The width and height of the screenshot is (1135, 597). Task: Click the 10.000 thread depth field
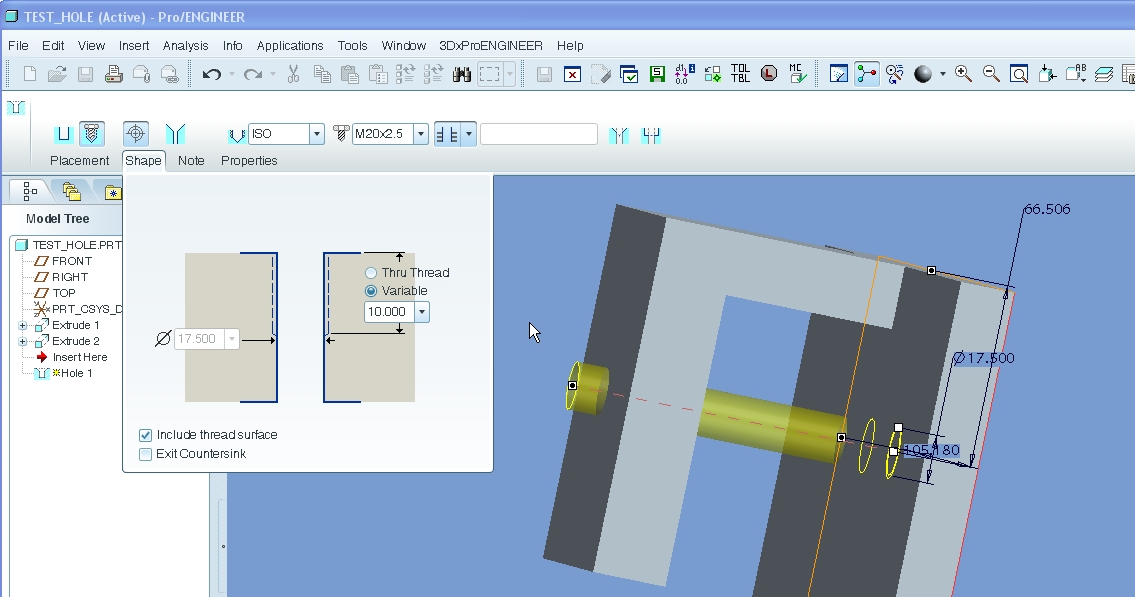389,312
